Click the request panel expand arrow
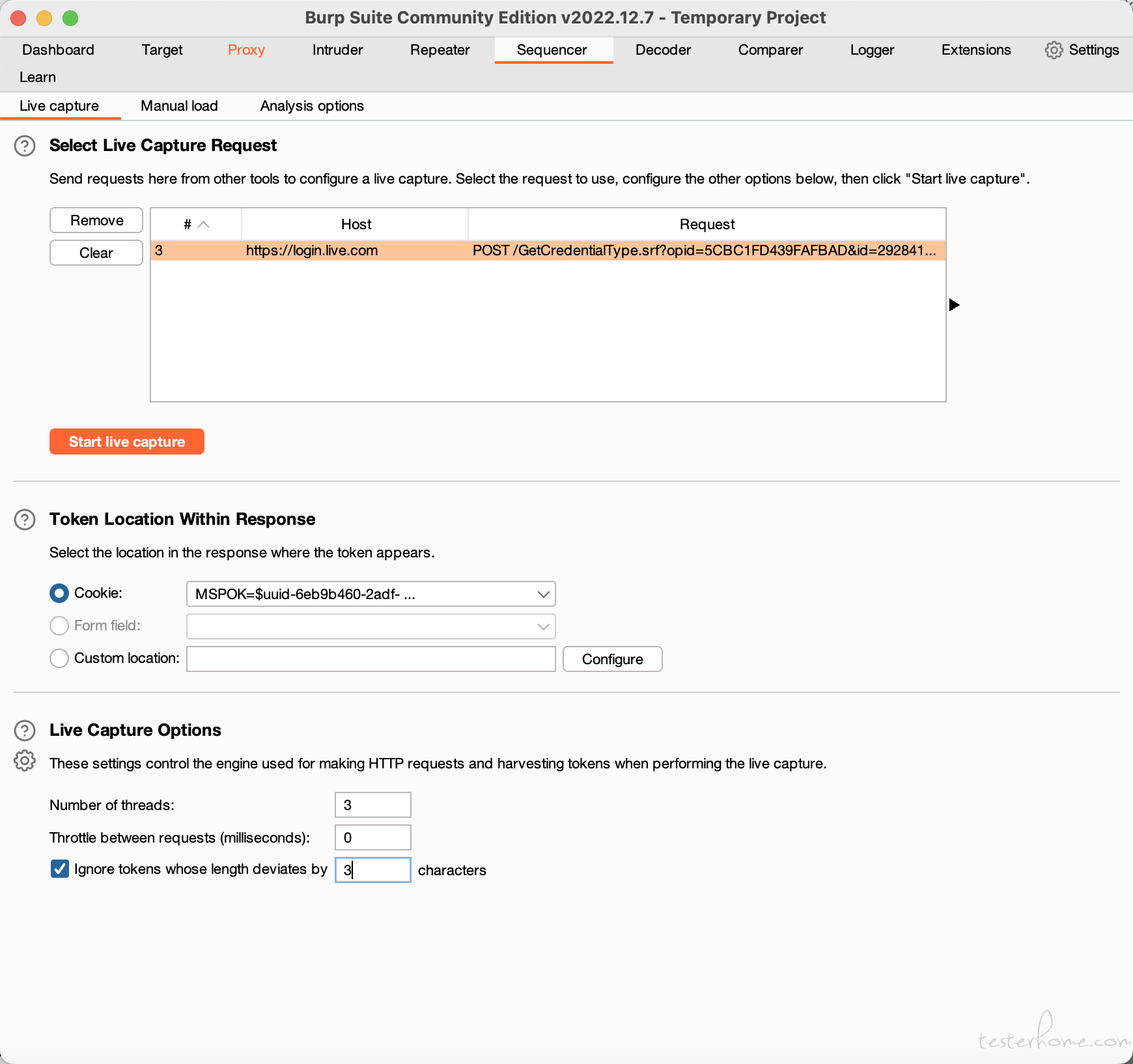Image resolution: width=1133 pixels, height=1064 pixels. pyautogui.click(x=954, y=305)
